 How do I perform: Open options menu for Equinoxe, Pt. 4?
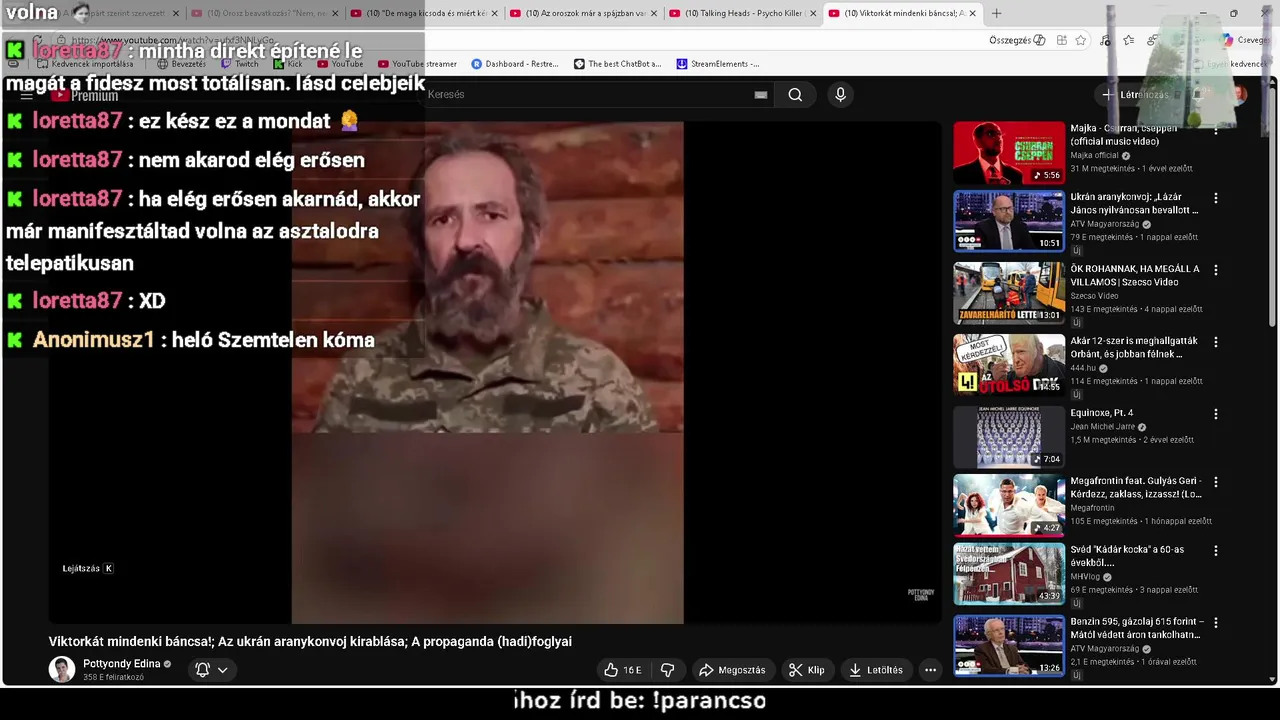click(1216, 414)
